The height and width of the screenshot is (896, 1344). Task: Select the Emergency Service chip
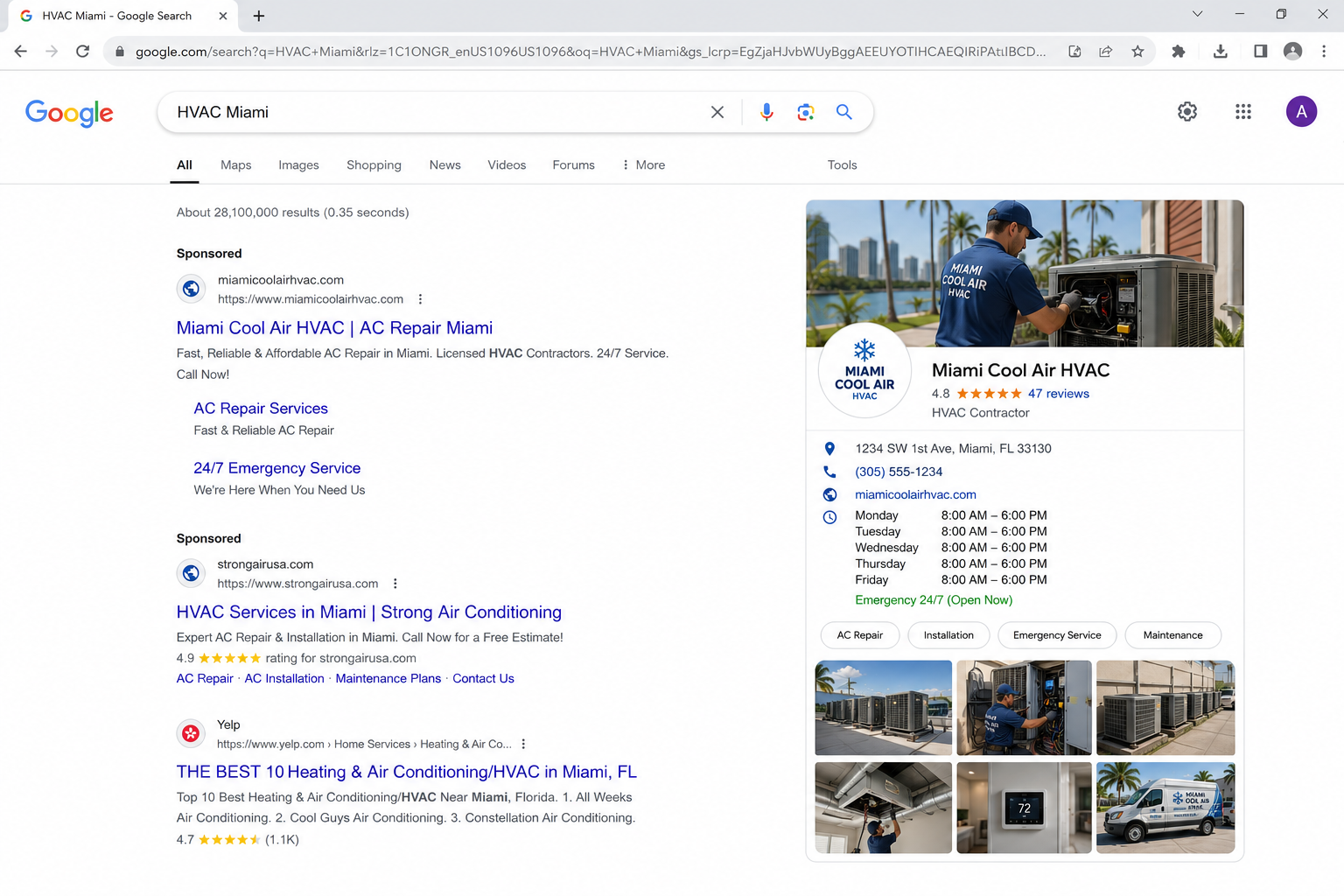[x=1057, y=635]
